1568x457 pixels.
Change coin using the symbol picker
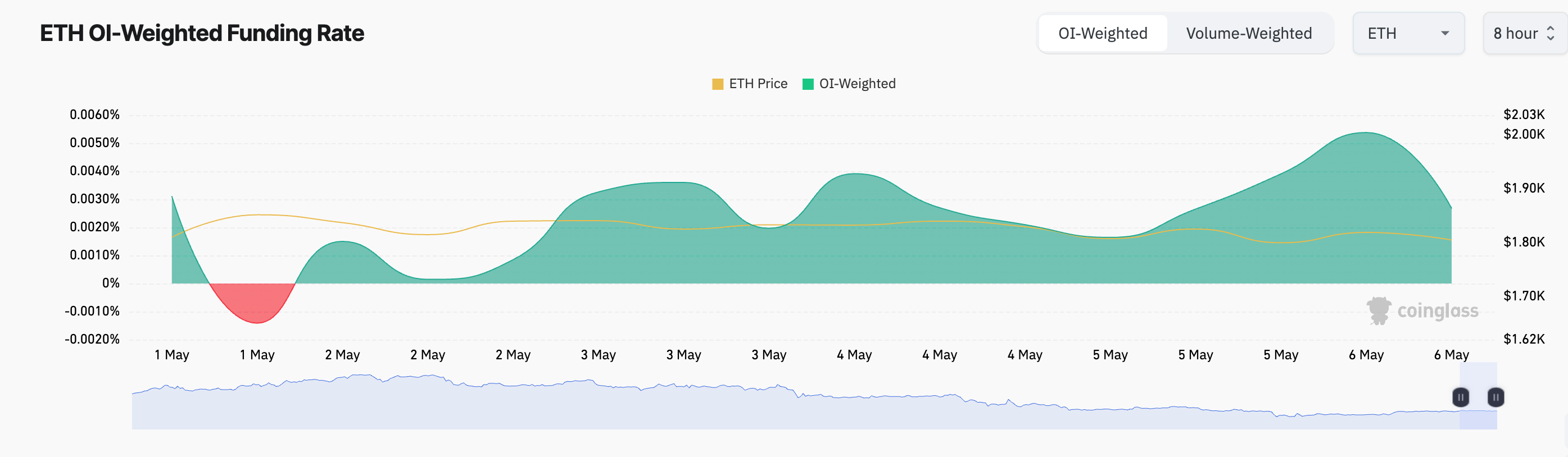1408,34
